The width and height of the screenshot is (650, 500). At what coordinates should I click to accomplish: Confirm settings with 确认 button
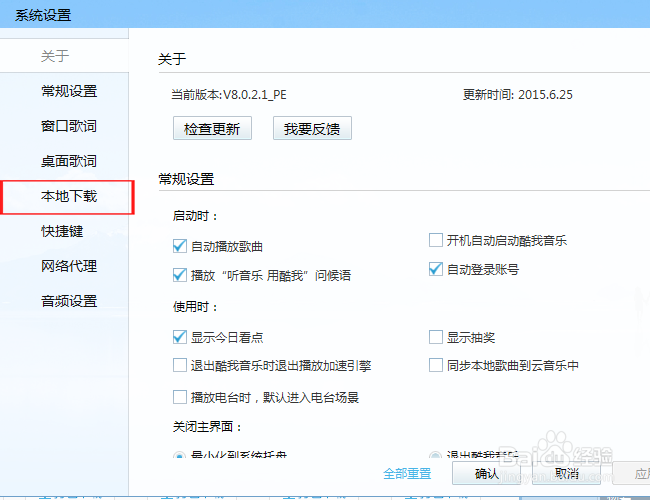(x=486, y=473)
